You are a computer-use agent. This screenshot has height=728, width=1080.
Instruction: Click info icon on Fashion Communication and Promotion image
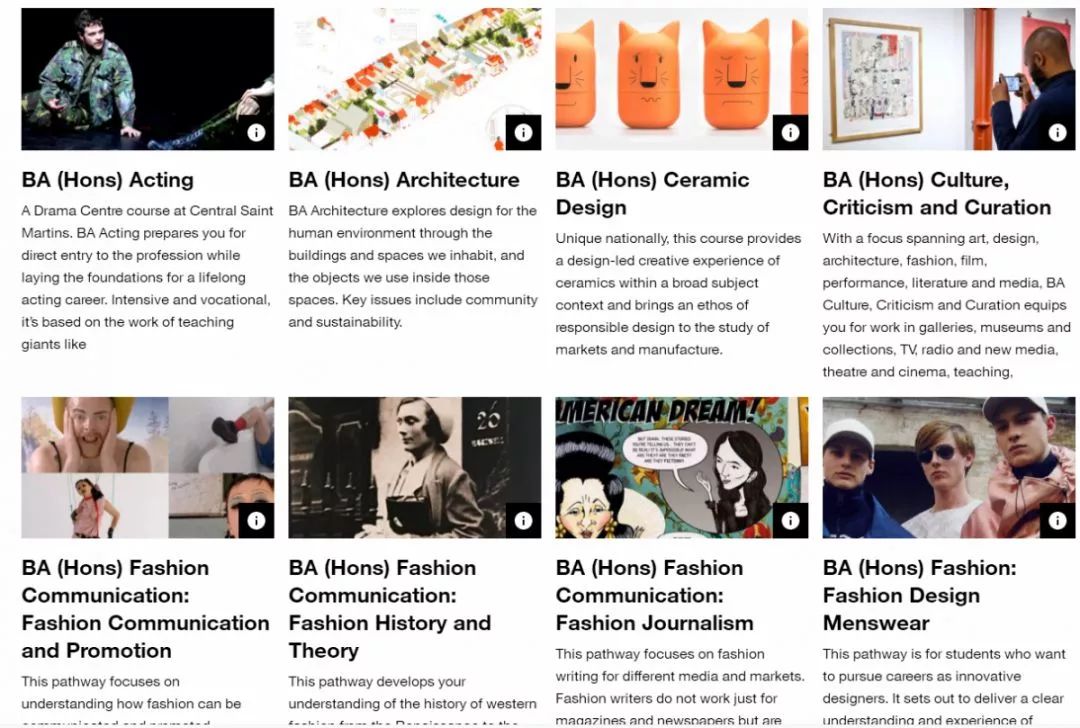point(256,521)
